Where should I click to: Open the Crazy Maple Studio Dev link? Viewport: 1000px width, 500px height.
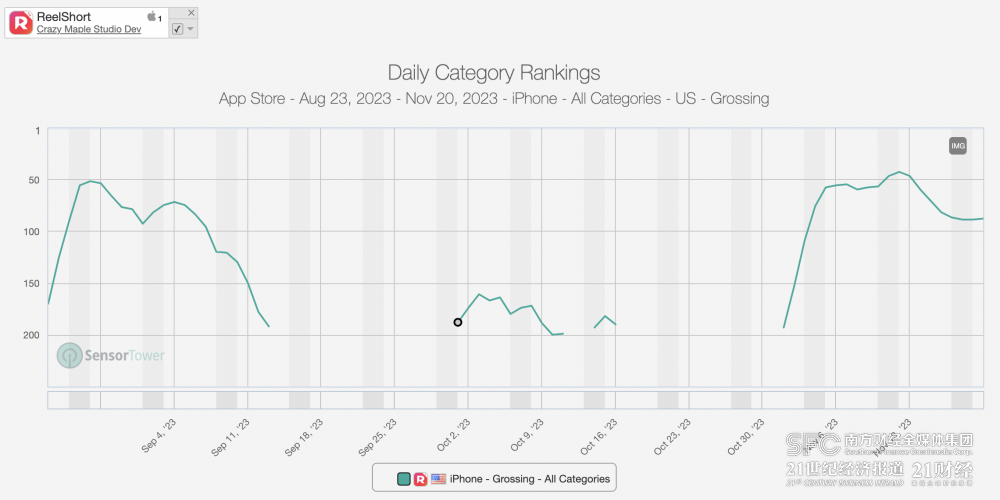(89, 29)
